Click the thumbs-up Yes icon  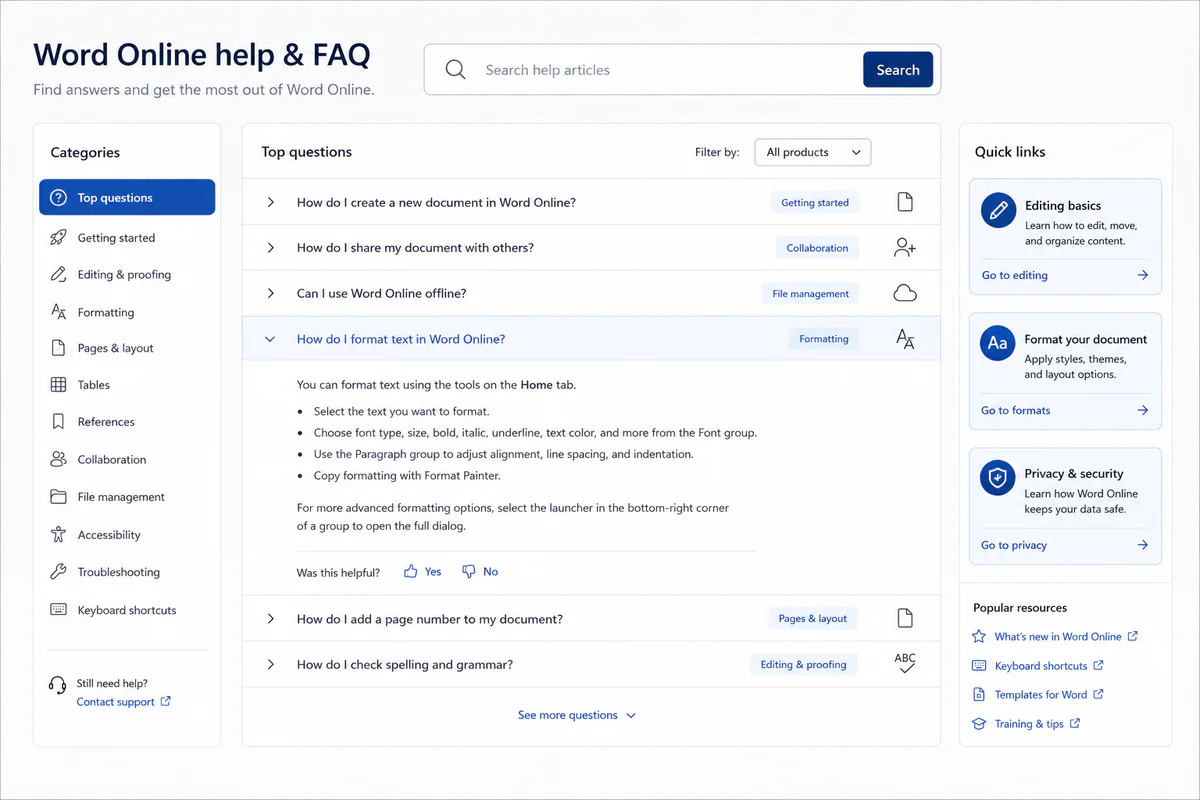410,571
